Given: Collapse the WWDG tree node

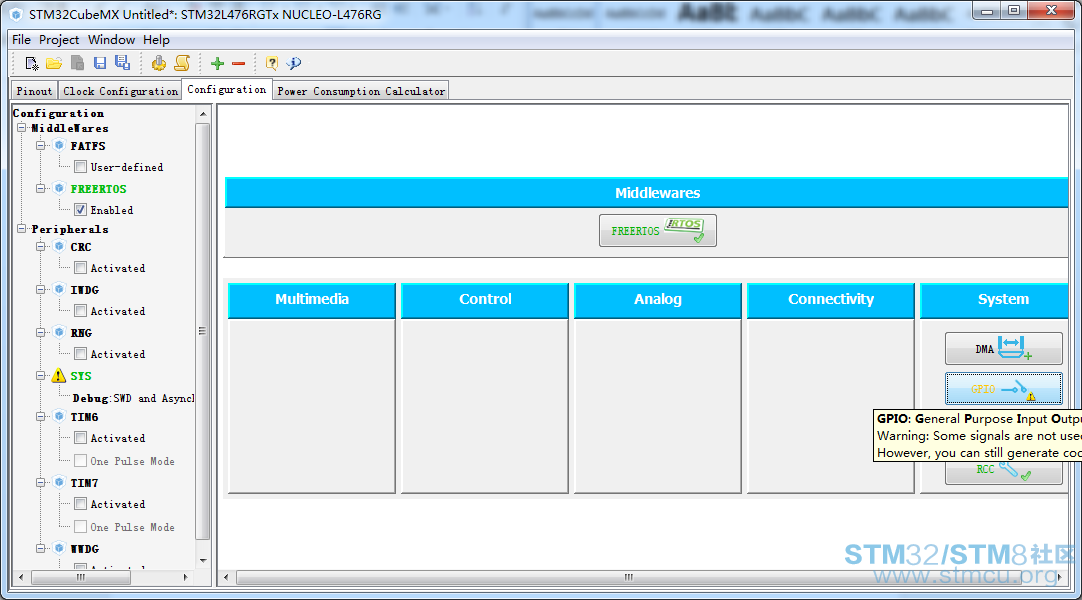Looking at the screenshot, I should coord(41,548).
